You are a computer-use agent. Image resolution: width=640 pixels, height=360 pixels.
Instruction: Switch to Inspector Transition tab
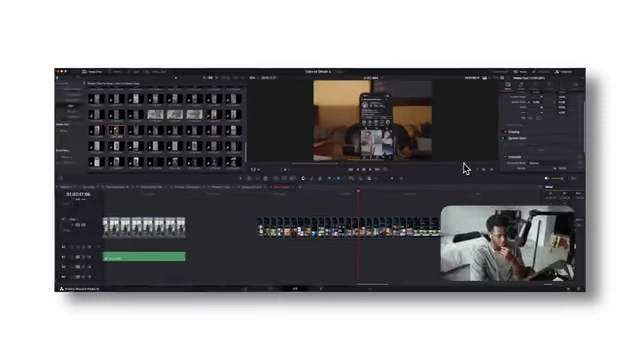(x=549, y=85)
